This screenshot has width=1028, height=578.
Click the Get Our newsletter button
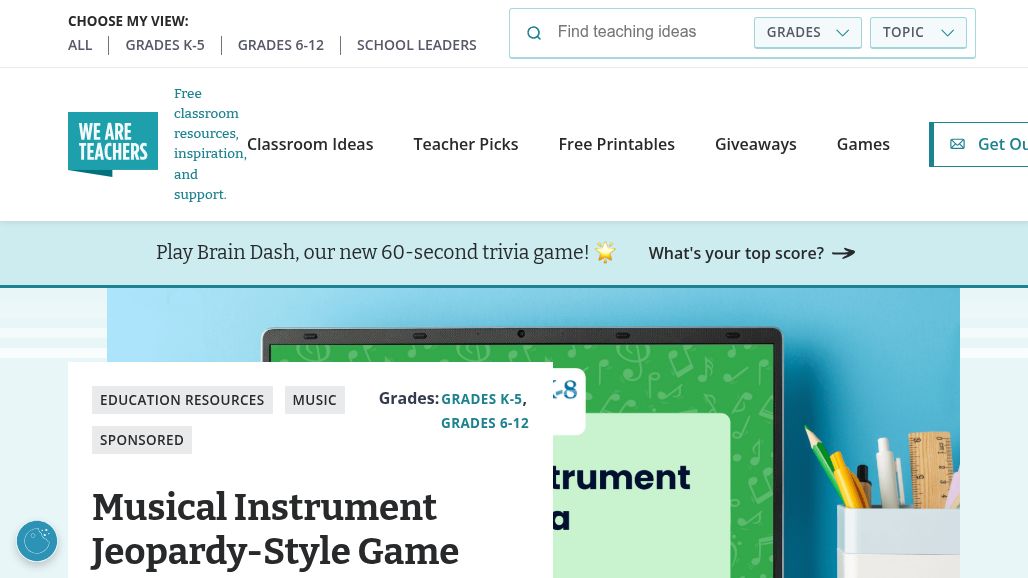979,144
